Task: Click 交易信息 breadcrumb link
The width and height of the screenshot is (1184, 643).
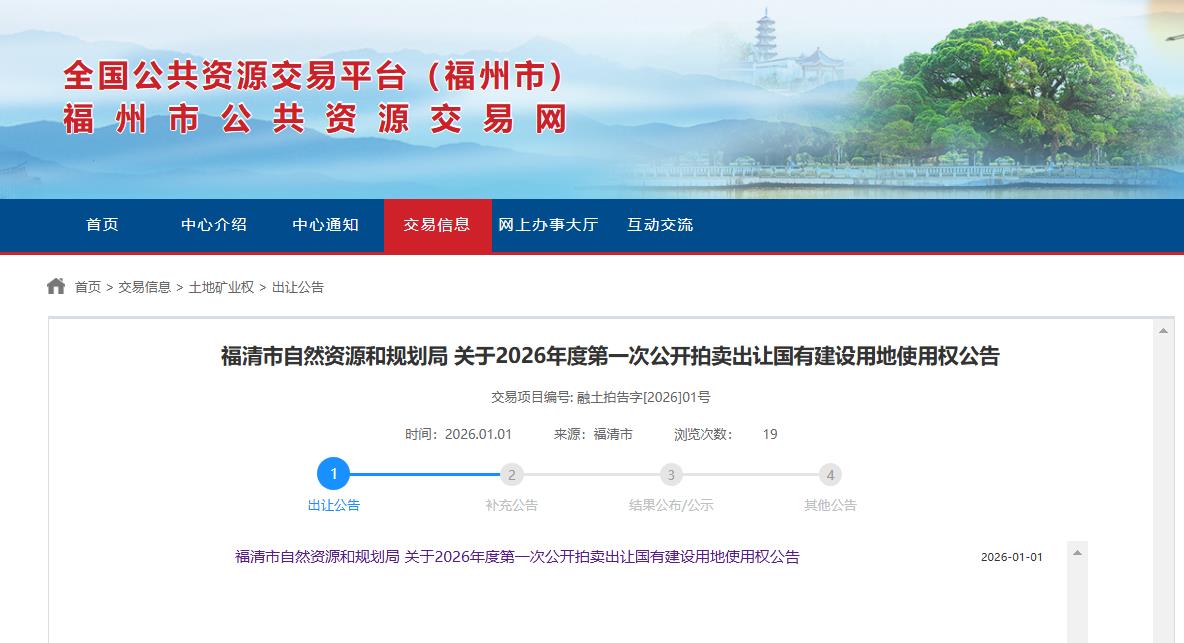Action: (144, 287)
